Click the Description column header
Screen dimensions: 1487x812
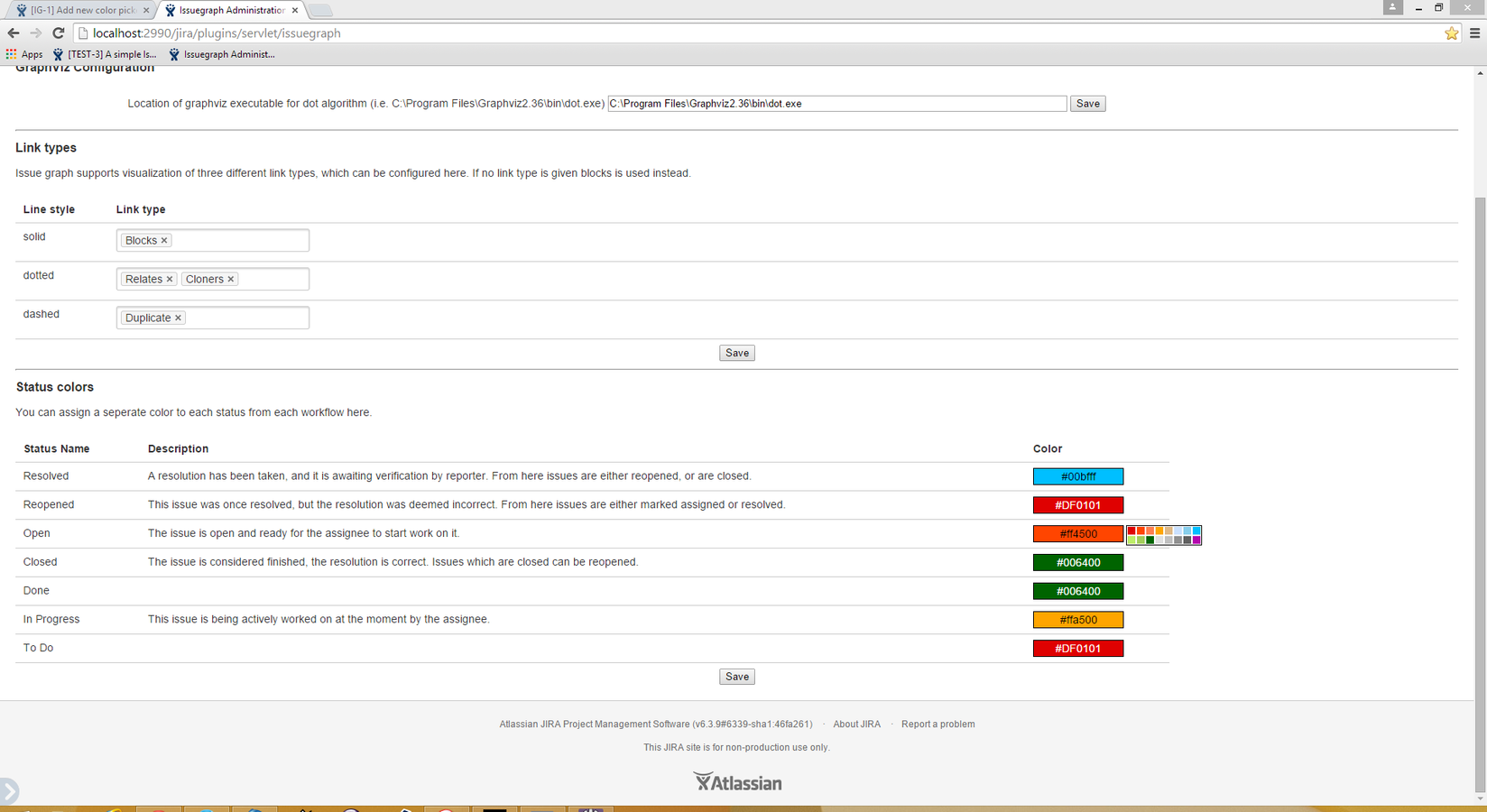click(178, 448)
